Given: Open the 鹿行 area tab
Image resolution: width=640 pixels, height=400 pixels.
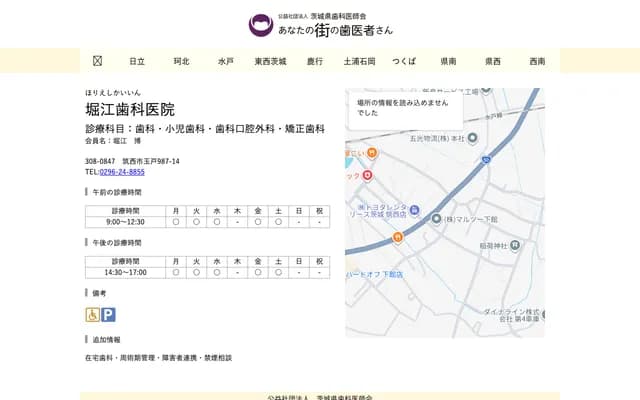Looking at the screenshot, I should point(315,61).
